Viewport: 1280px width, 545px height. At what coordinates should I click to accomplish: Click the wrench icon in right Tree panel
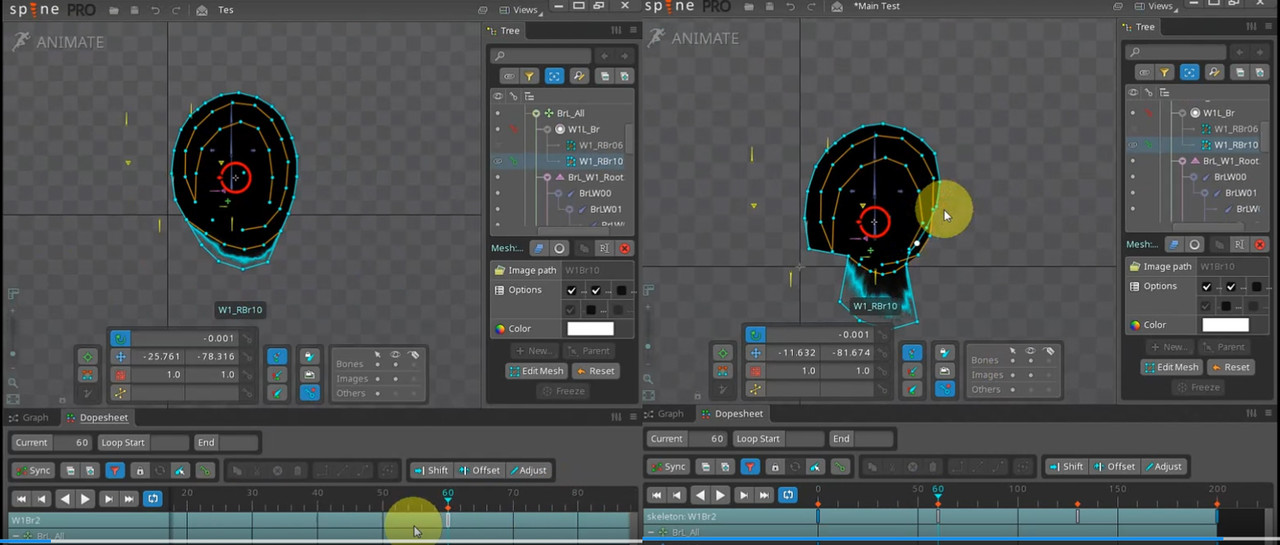tap(1214, 72)
